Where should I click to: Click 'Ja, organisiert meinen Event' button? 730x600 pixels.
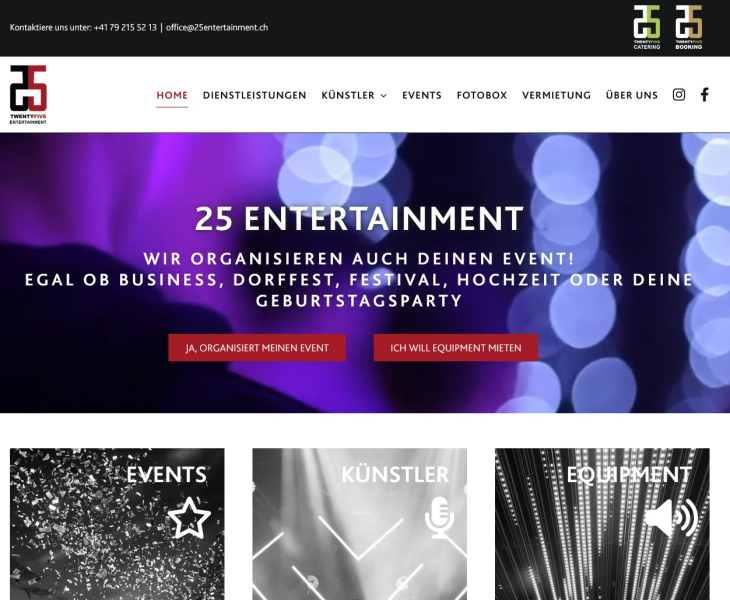pos(257,348)
